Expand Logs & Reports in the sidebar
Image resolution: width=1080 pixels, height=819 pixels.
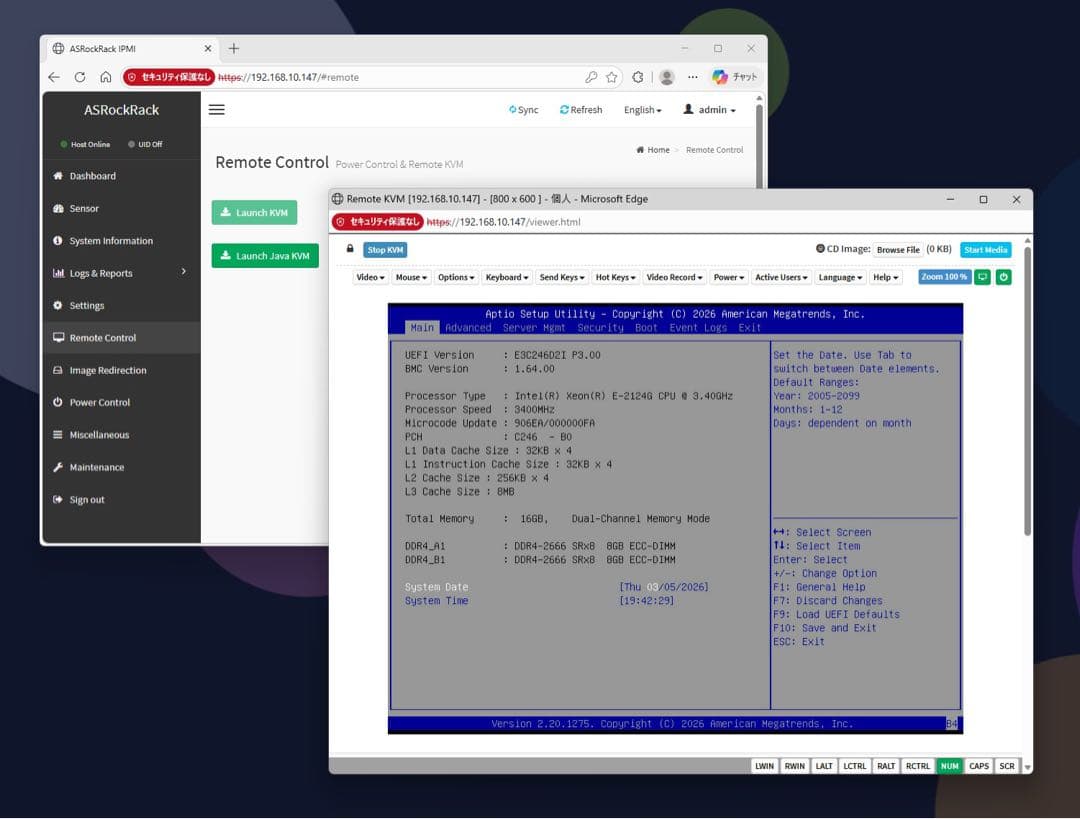click(x=122, y=273)
